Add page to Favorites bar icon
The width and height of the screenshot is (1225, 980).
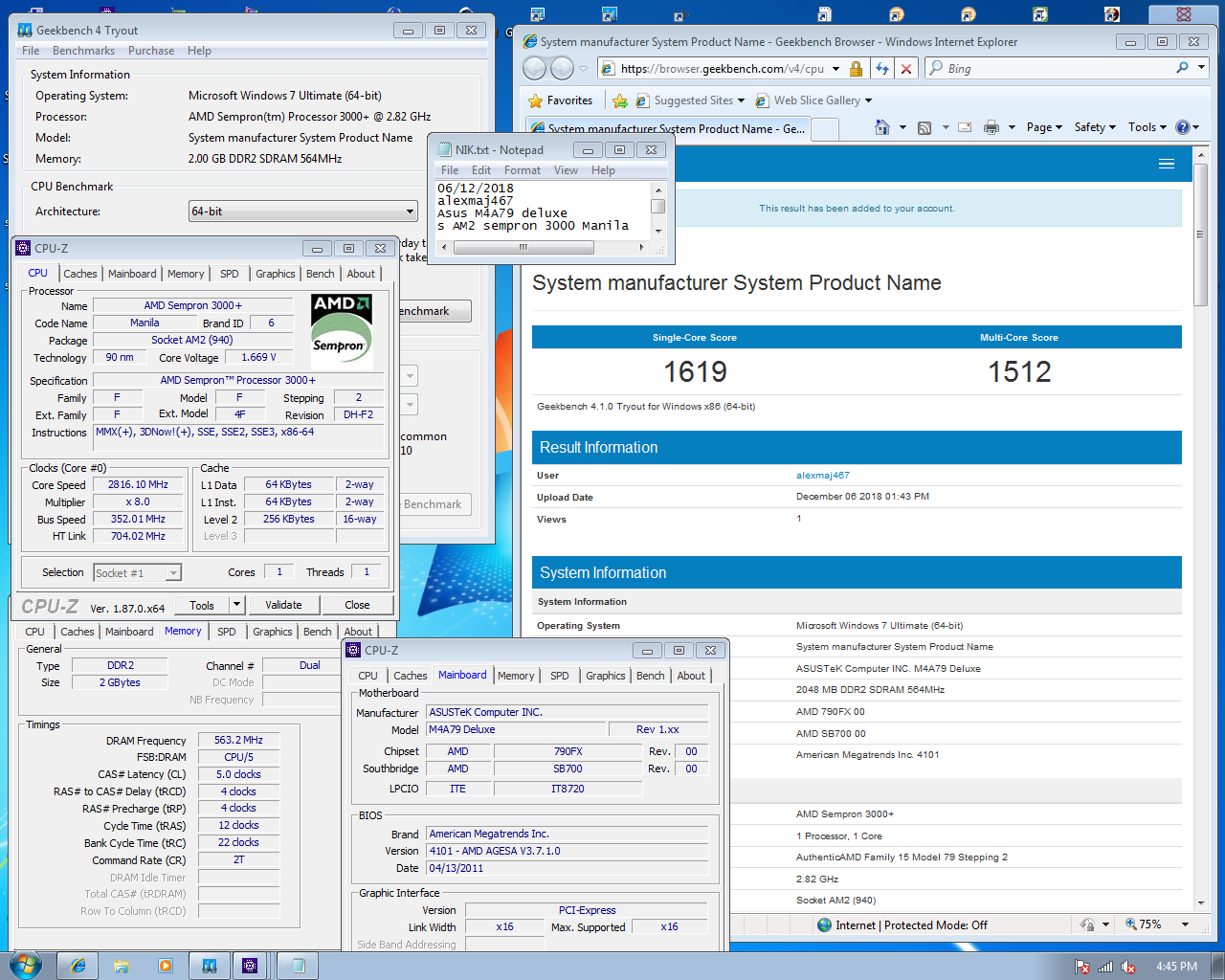(619, 100)
